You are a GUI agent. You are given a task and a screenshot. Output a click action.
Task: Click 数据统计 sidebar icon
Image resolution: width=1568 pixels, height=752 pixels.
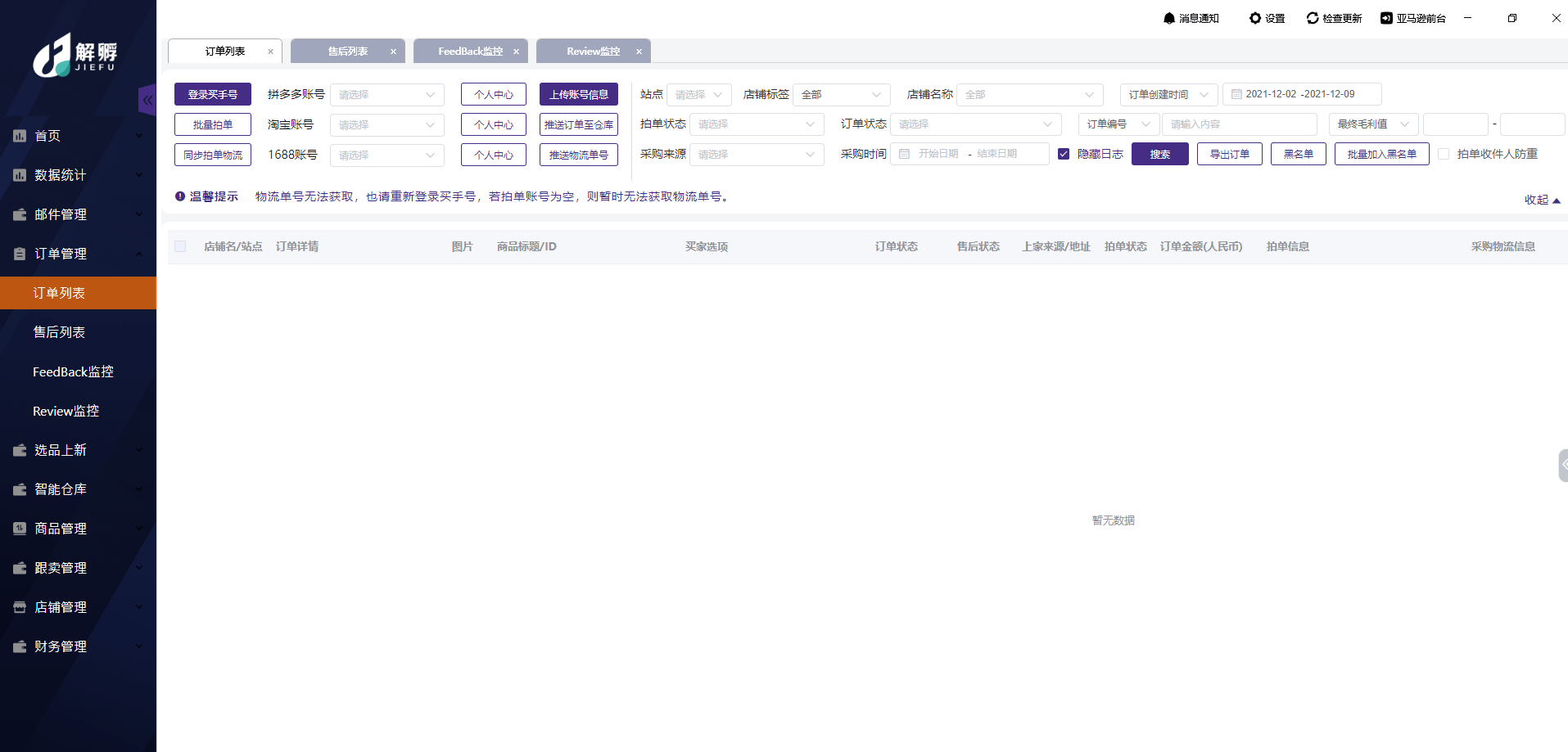coord(20,175)
